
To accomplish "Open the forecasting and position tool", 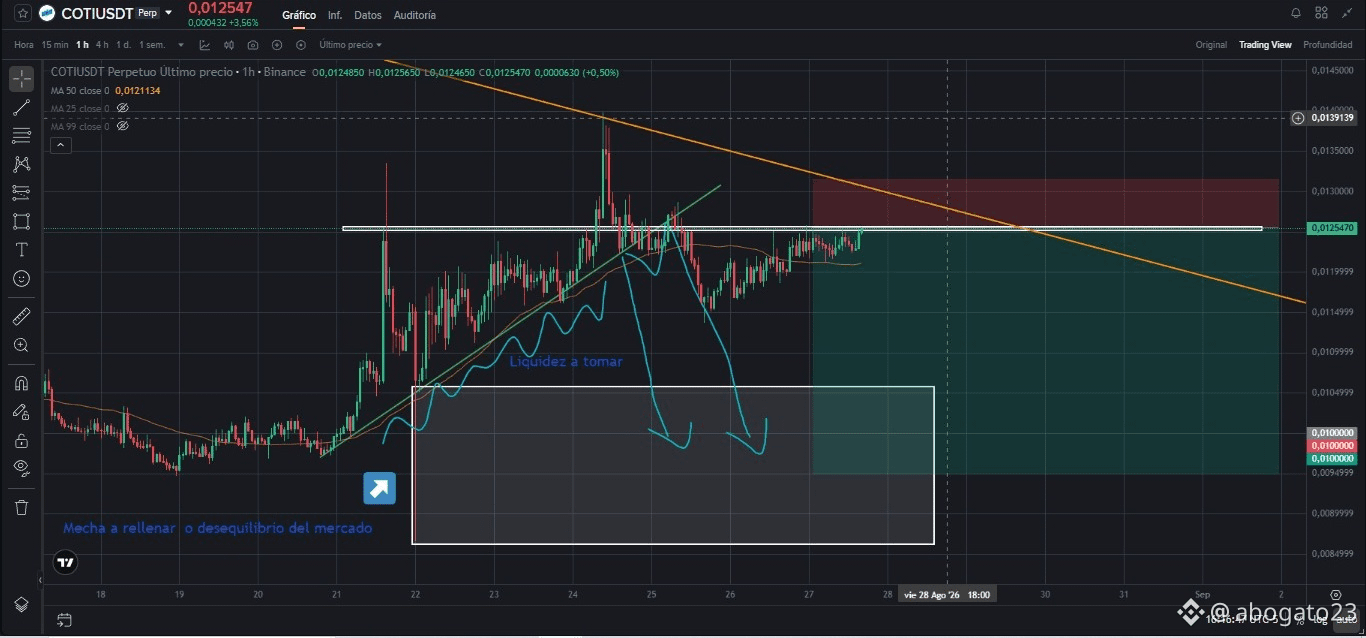I will [x=21, y=192].
